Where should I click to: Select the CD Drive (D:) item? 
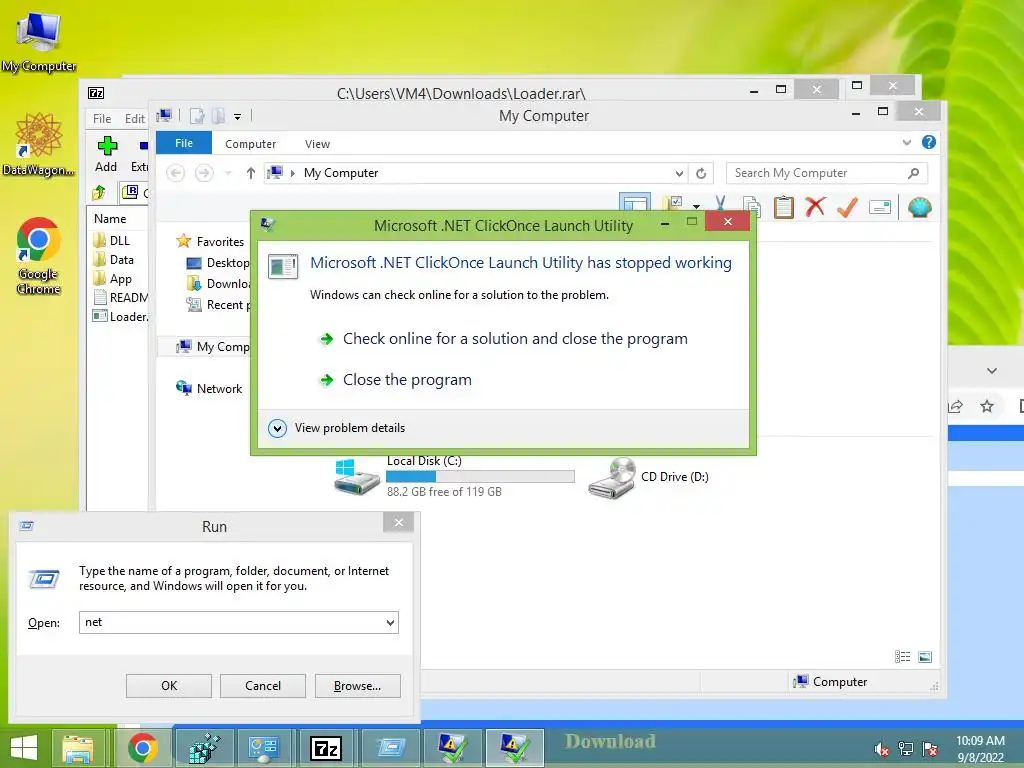pyautogui.click(x=648, y=477)
